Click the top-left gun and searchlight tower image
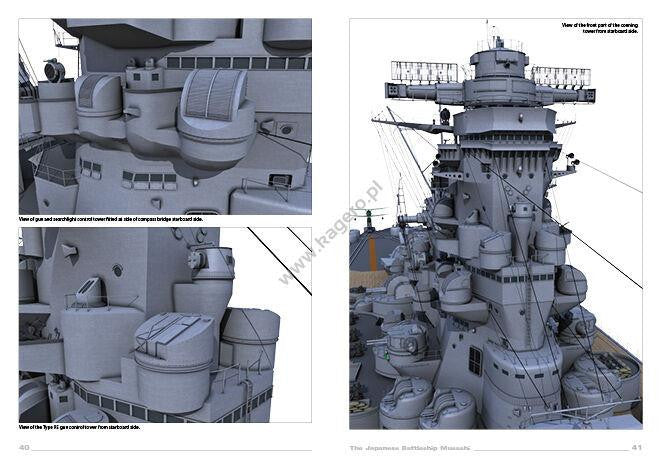Screen dimensions: 661x468 pyautogui.click(x=165, y=115)
